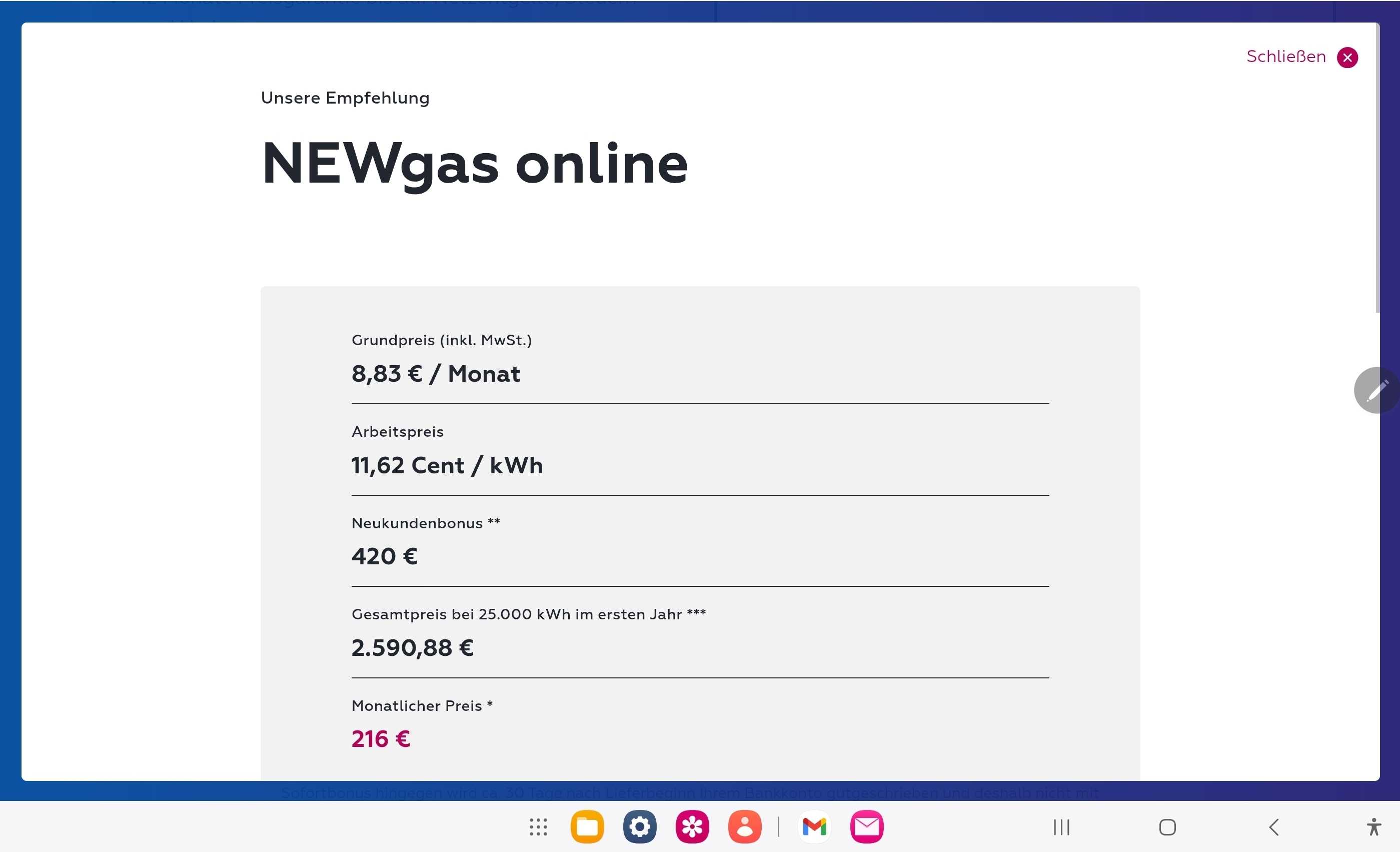
Task: Open the app drawer grid icon
Action: [x=538, y=827]
